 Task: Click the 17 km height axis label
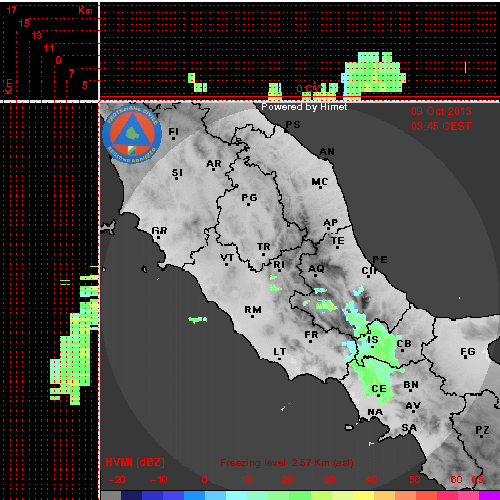tap(12, 10)
